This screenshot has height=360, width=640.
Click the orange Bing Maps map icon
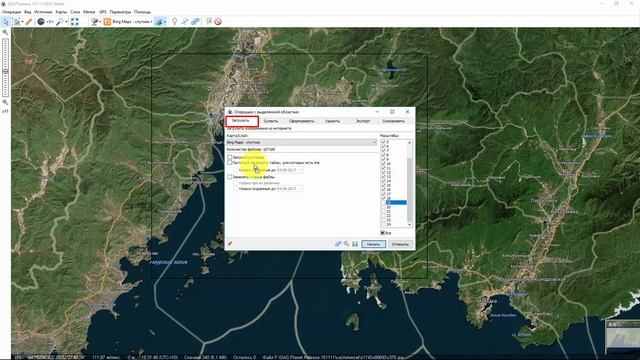click(x=107, y=22)
